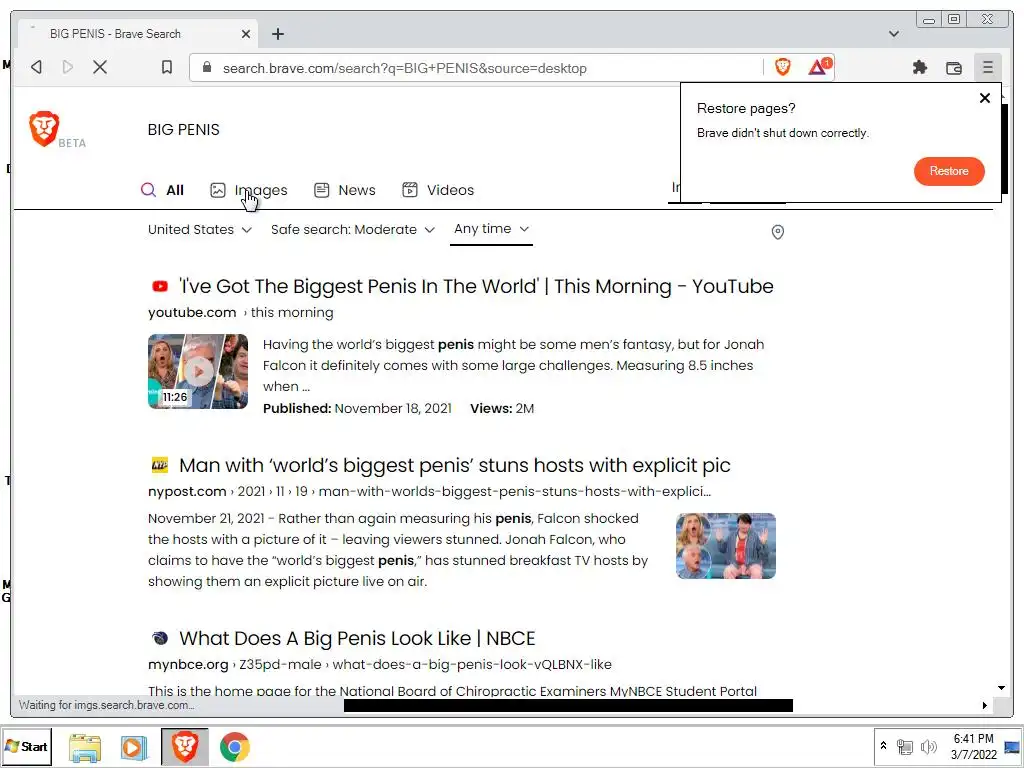Open the extensions puzzle-piece icon
The width and height of the screenshot is (1024, 768).
(x=920, y=67)
